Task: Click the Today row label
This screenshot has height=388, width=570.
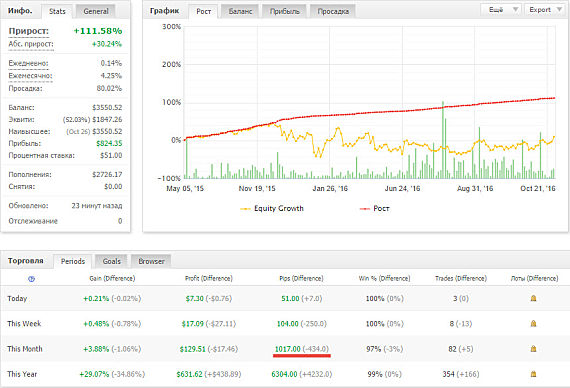Action: point(17,299)
